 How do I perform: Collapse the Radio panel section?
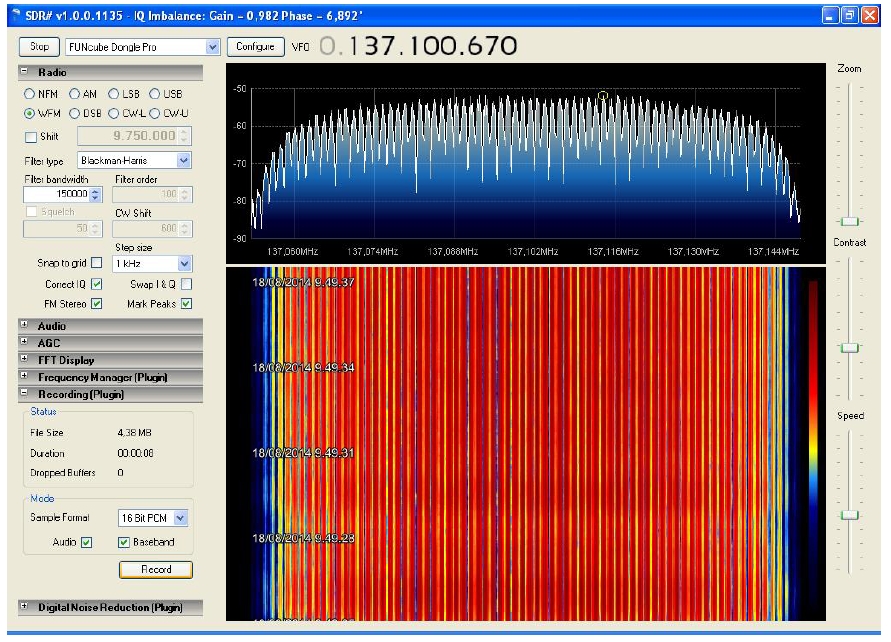click(x=24, y=72)
